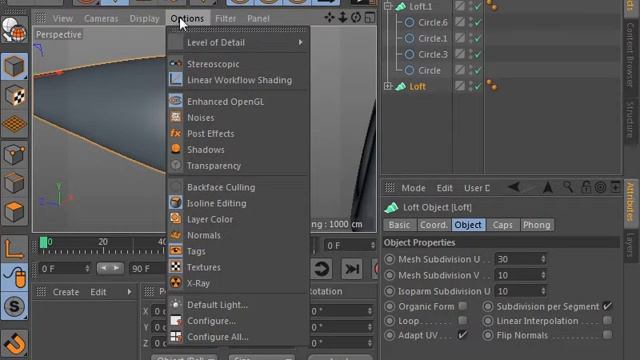Toggle Transparency display option
Viewport: 640px width, 360px height.
click(x=238, y=166)
